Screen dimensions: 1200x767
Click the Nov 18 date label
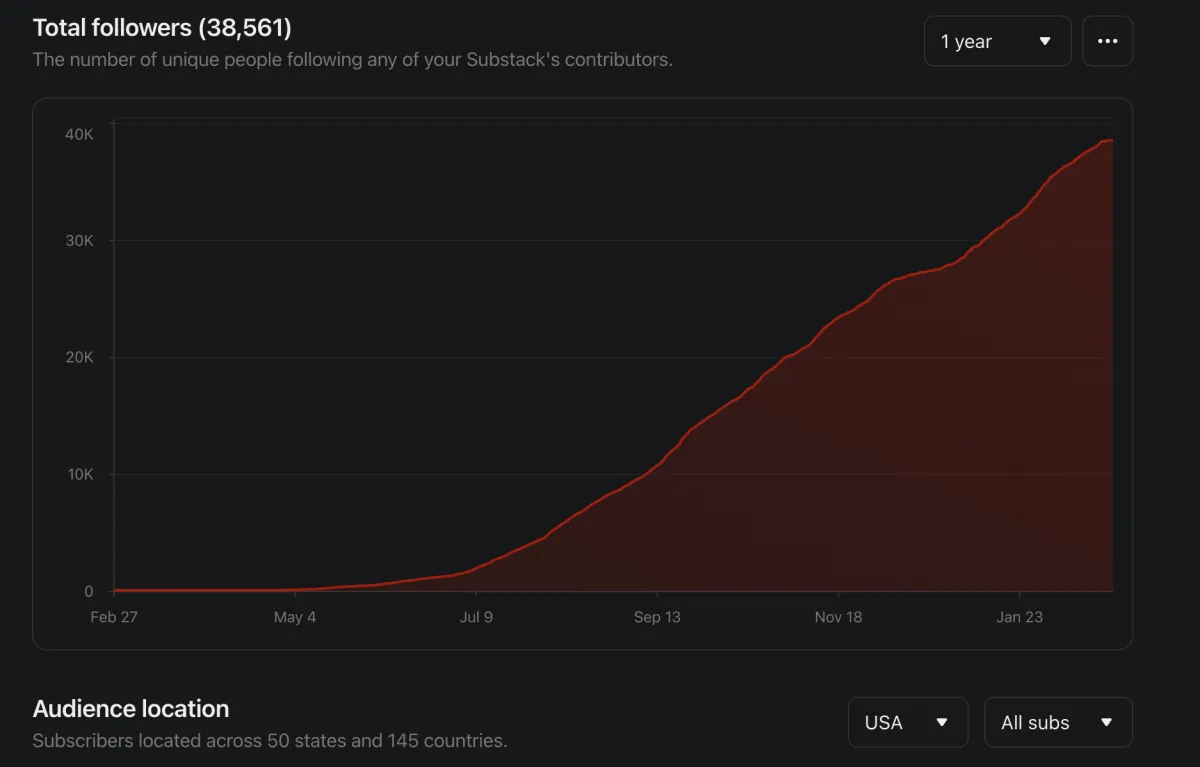click(x=838, y=617)
